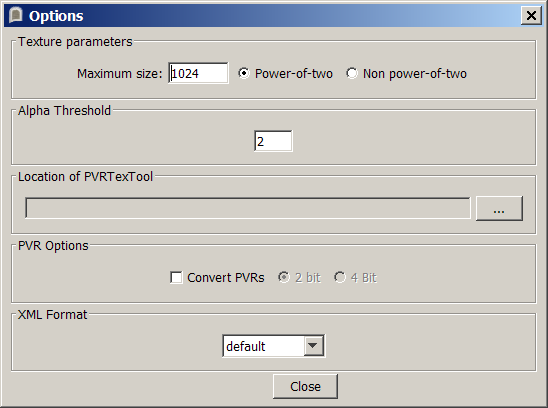The height and width of the screenshot is (408, 548).
Task: Click the PVR Options group label
Action: pyautogui.click(x=53, y=246)
